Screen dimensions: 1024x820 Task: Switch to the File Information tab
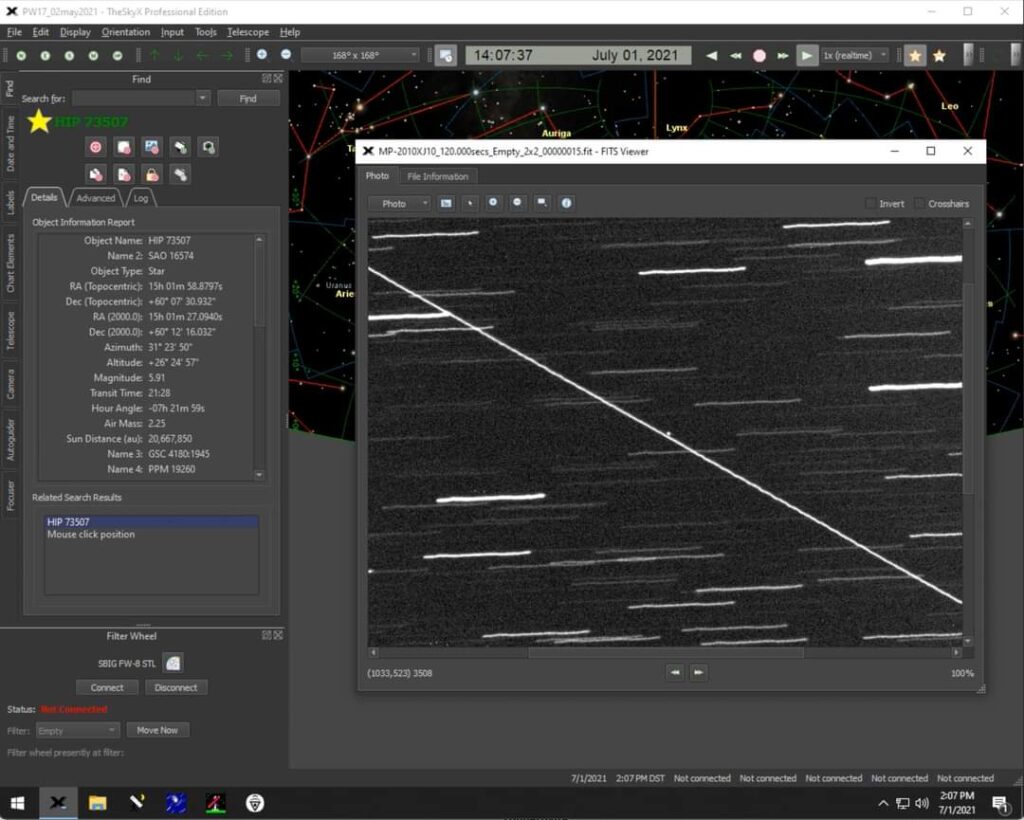[x=437, y=176]
